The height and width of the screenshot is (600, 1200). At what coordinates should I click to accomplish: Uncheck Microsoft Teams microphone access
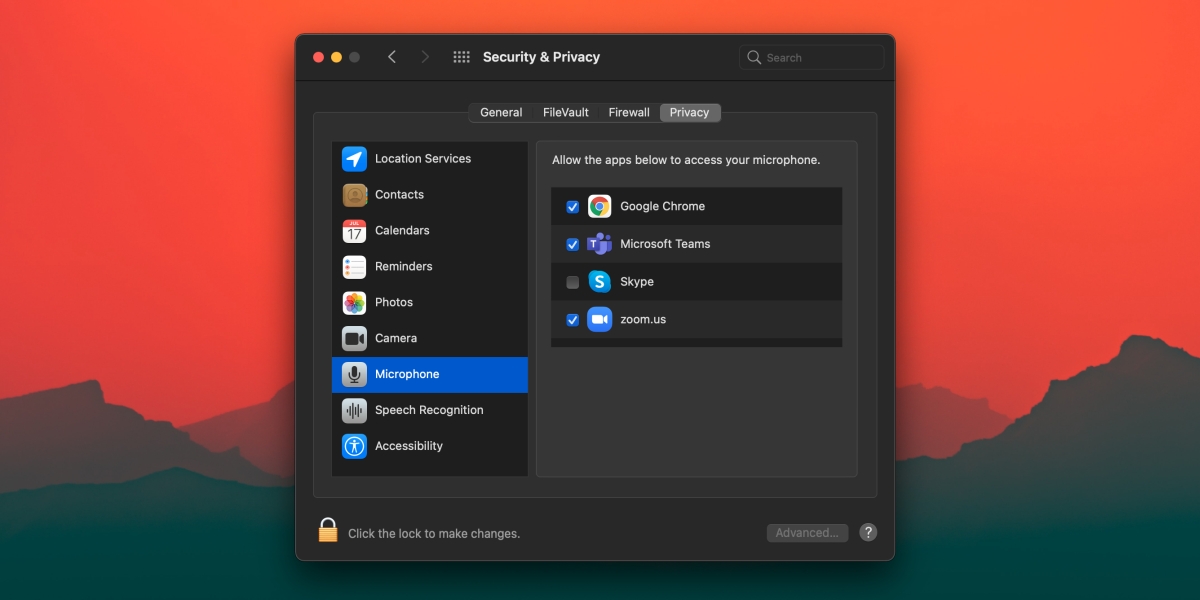coord(573,244)
